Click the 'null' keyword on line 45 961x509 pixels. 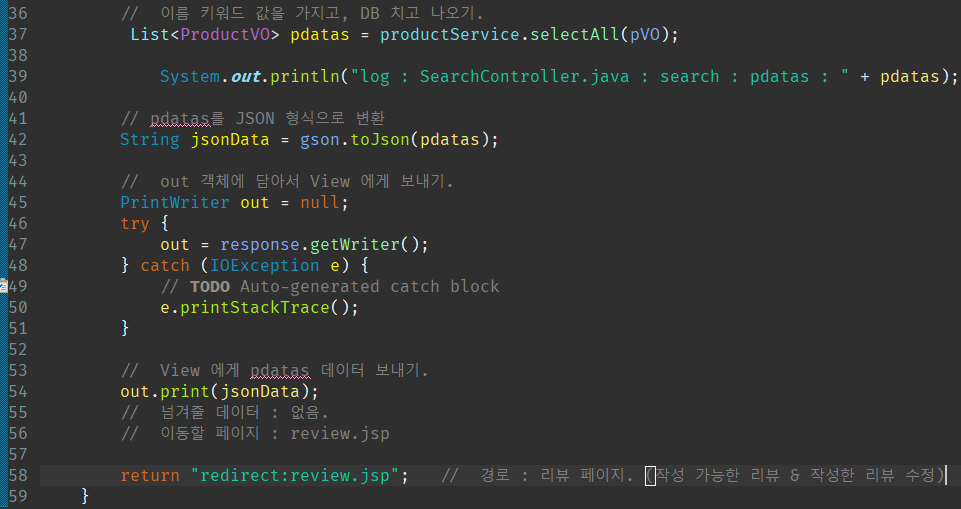pyautogui.click(x=320, y=203)
